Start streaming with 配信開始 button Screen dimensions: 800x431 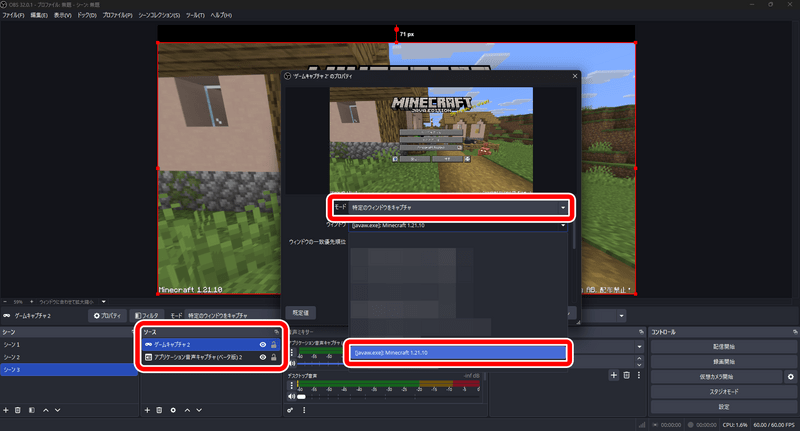[723, 347]
